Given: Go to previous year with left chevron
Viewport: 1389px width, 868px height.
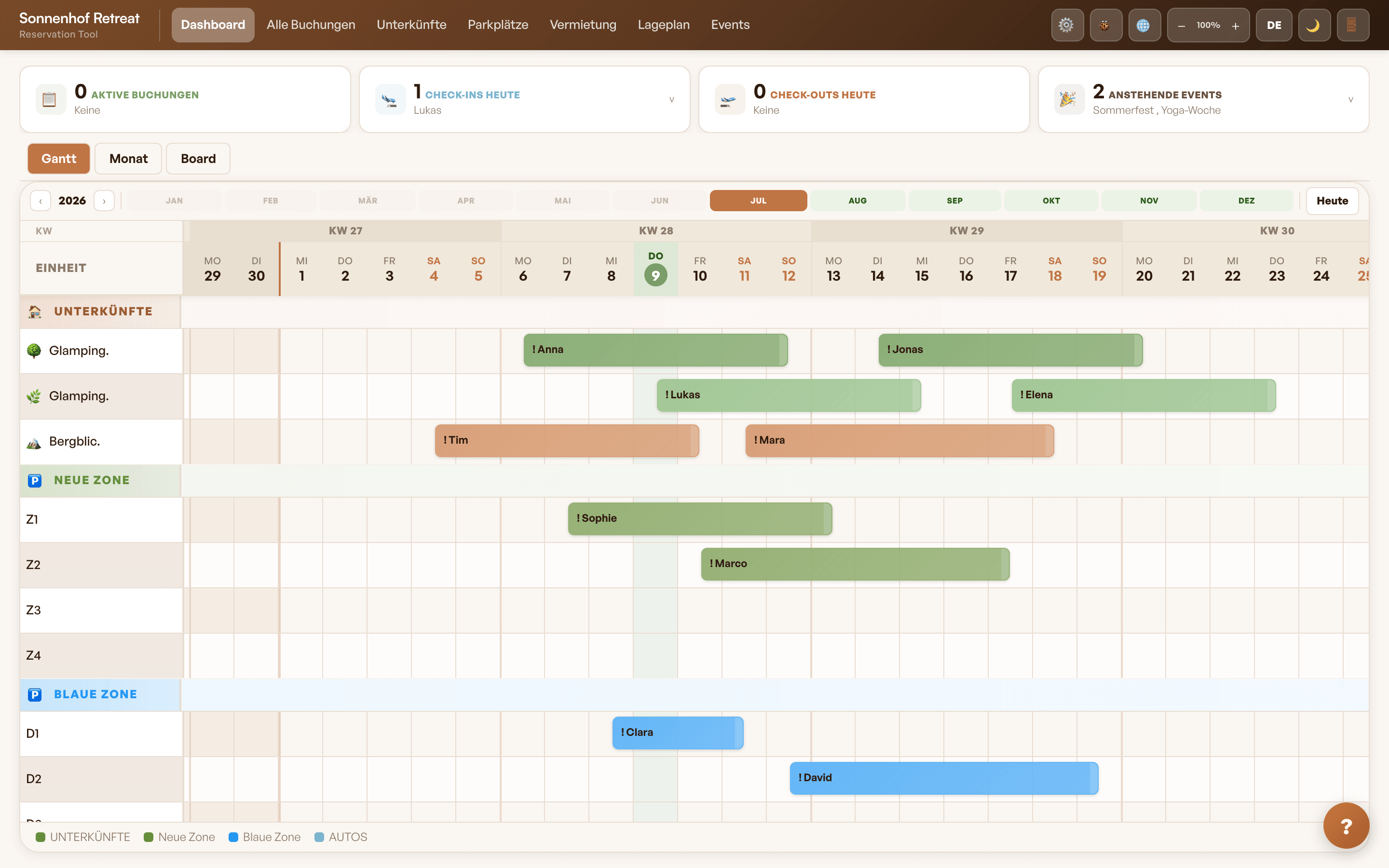Looking at the screenshot, I should click(40, 201).
